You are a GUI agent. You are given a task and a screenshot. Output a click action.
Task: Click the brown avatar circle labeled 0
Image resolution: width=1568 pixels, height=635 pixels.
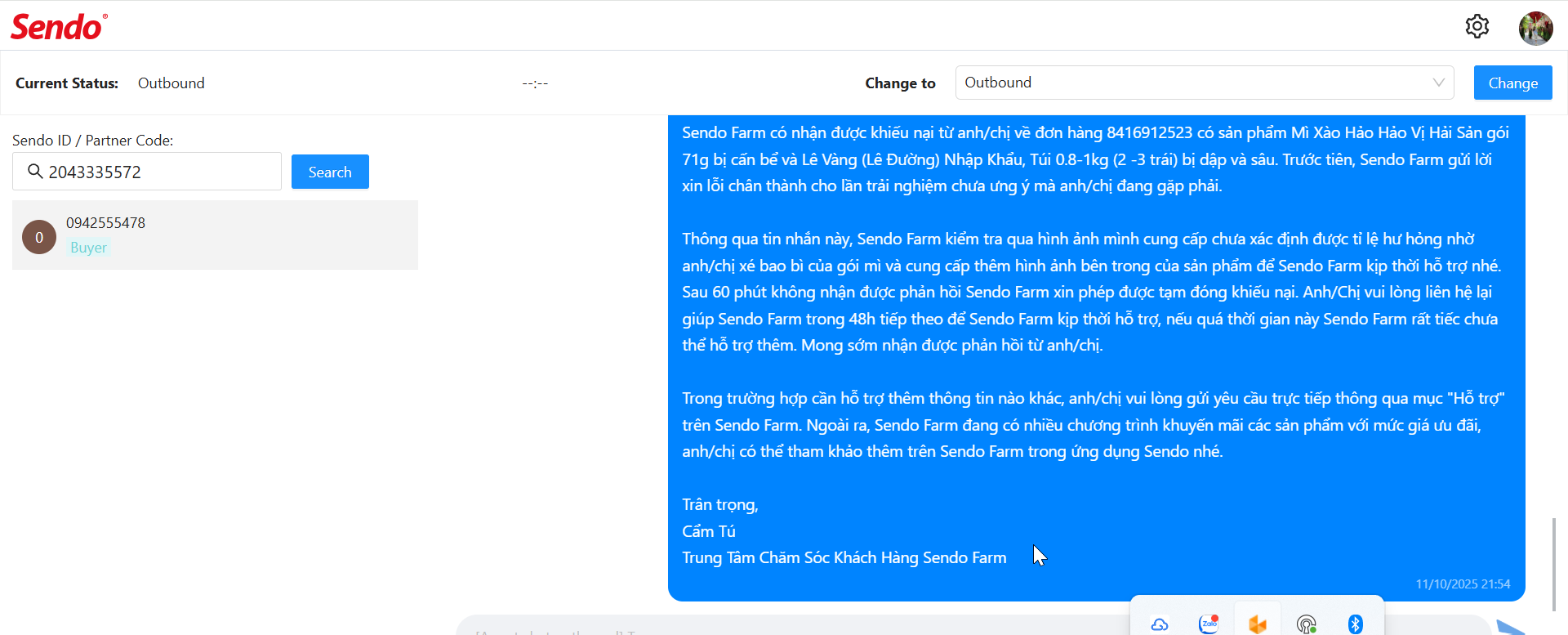(39, 237)
